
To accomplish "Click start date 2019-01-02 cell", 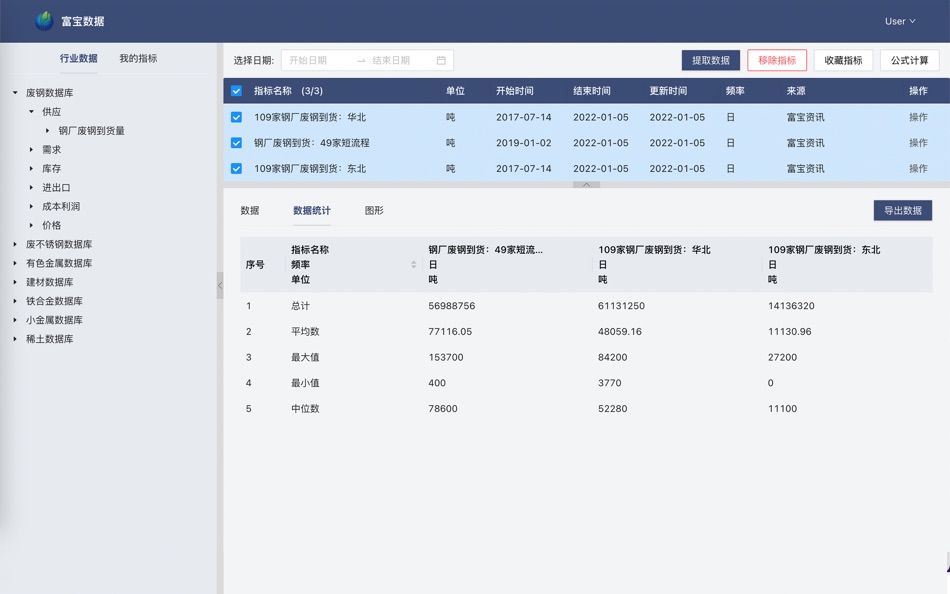I will pos(524,143).
